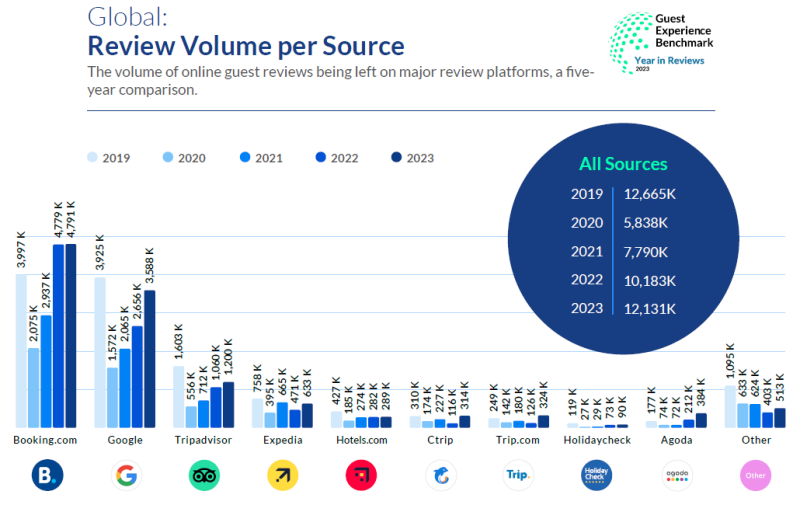Image resolution: width=800 pixels, height=505 pixels.
Task: Click the Google axis label
Action: (125, 440)
